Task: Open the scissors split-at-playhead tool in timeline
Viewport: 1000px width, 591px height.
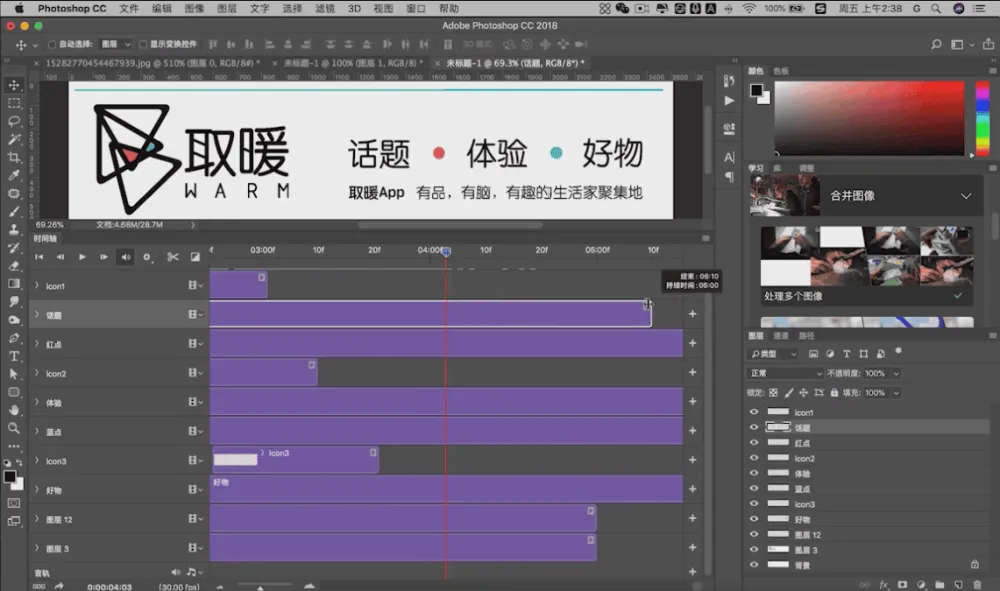Action: coord(172,257)
